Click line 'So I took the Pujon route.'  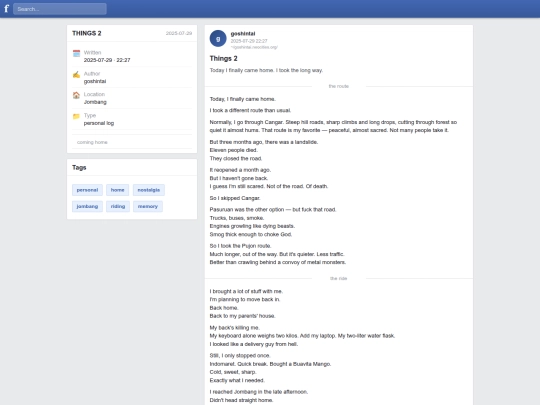240,246
